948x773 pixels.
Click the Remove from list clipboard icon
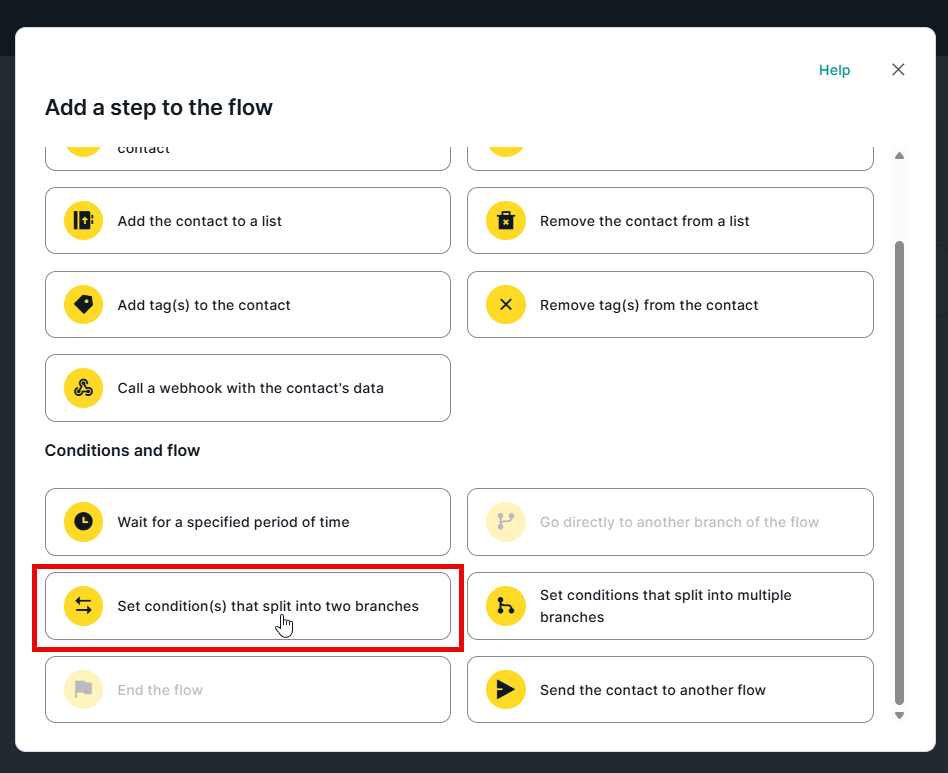(x=506, y=221)
